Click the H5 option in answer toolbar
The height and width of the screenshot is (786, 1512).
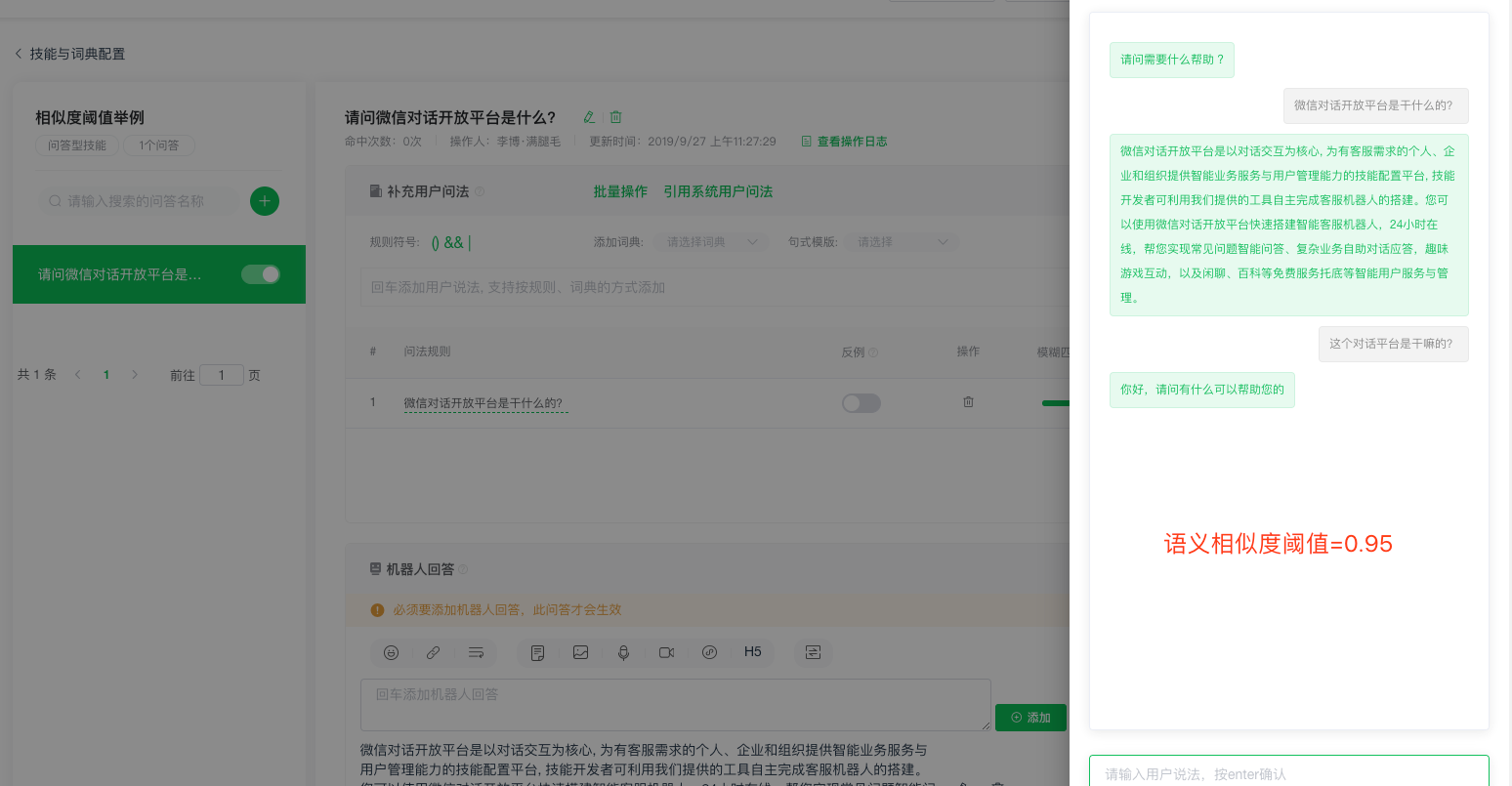coord(753,651)
